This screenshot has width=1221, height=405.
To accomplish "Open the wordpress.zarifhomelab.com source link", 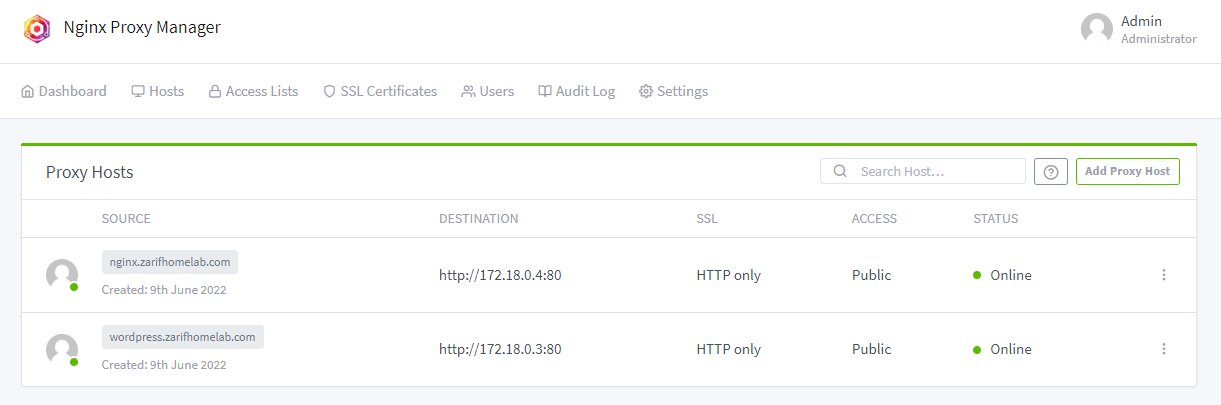I will coord(182,337).
